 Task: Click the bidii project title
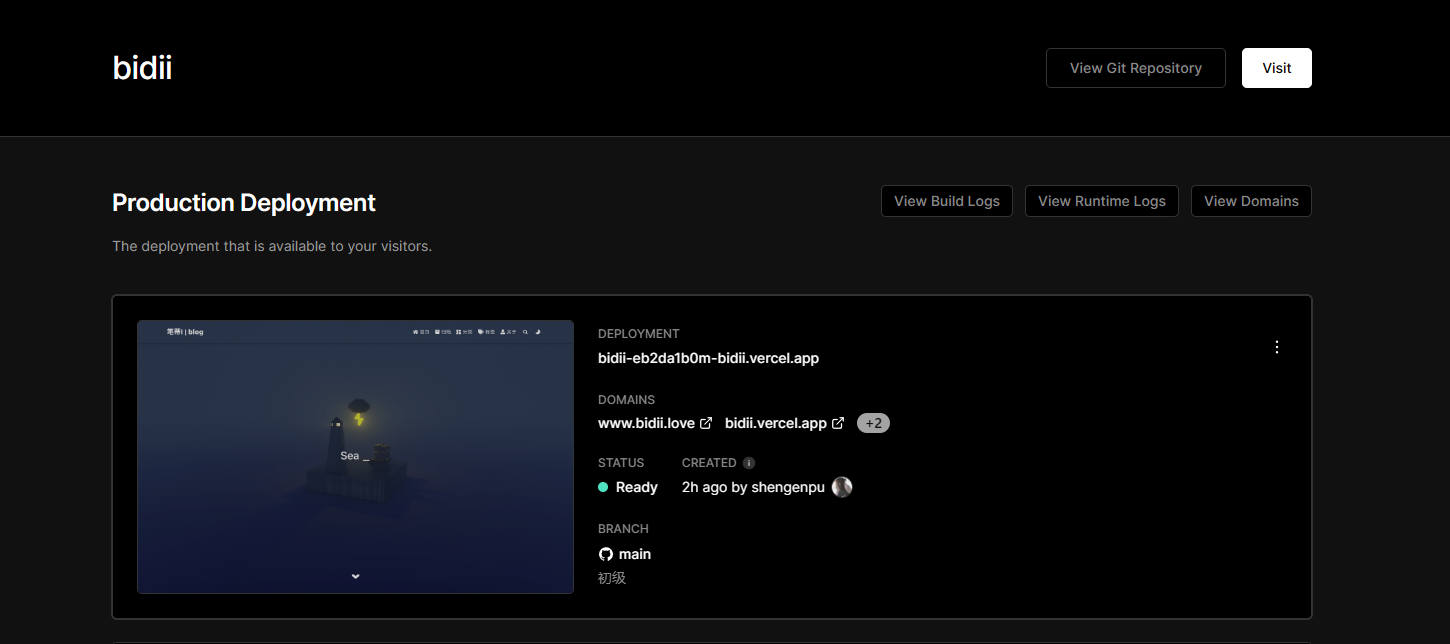coord(142,68)
